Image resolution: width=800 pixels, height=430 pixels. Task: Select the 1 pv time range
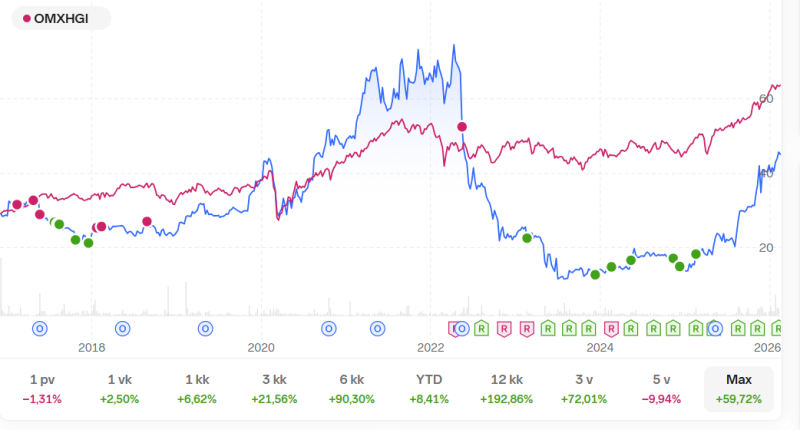point(42,389)
